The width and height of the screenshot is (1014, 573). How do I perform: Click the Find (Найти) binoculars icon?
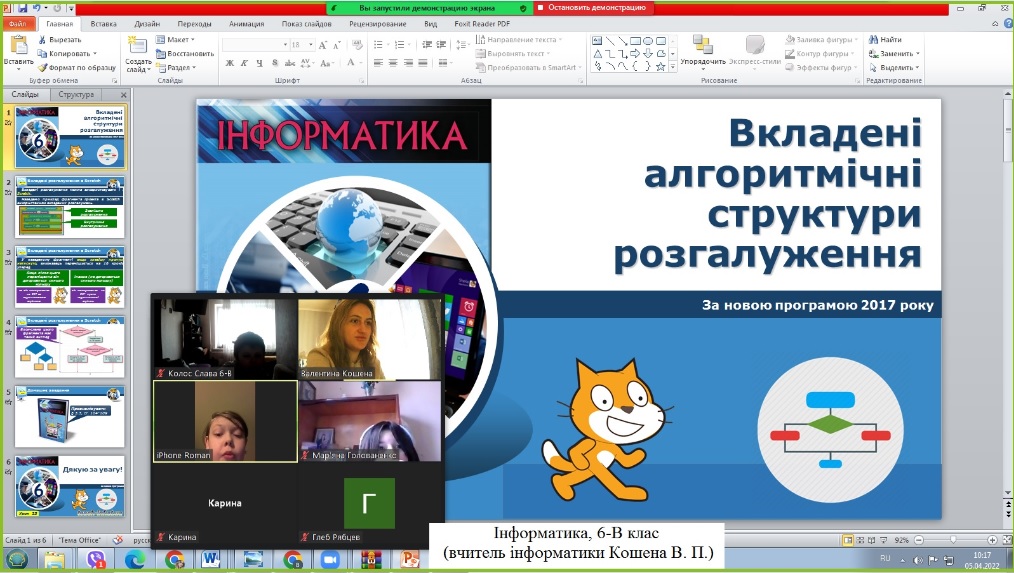pyautogui.click(x=873, y=40)
